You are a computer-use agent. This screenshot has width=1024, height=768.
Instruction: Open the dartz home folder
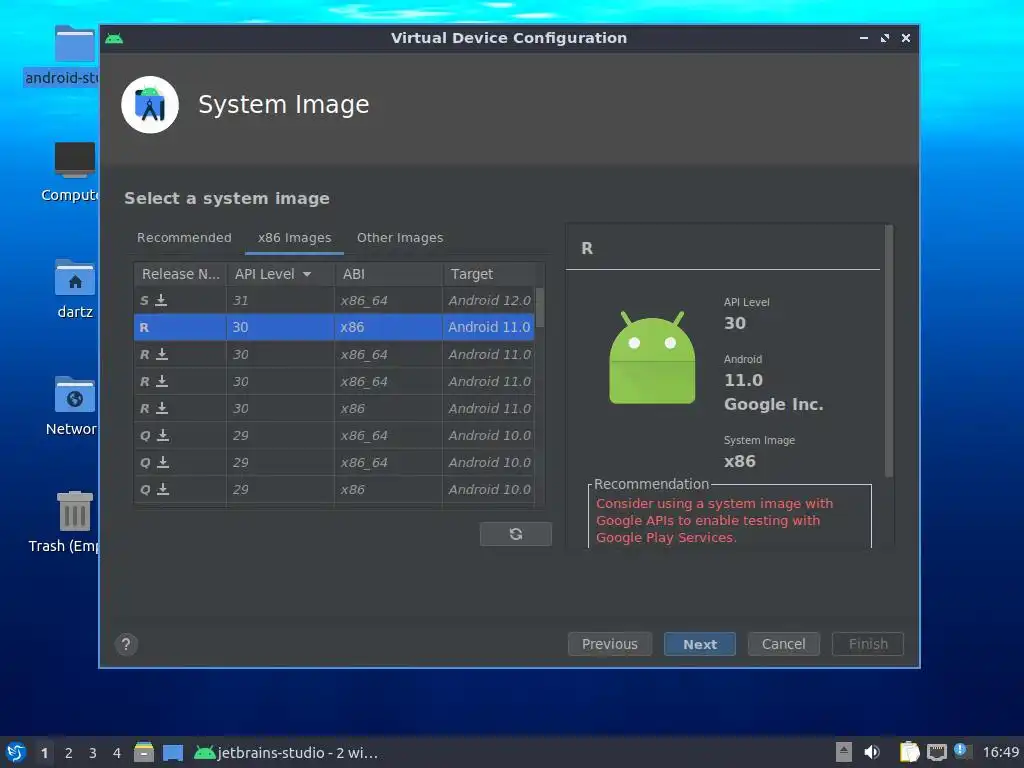74,278
